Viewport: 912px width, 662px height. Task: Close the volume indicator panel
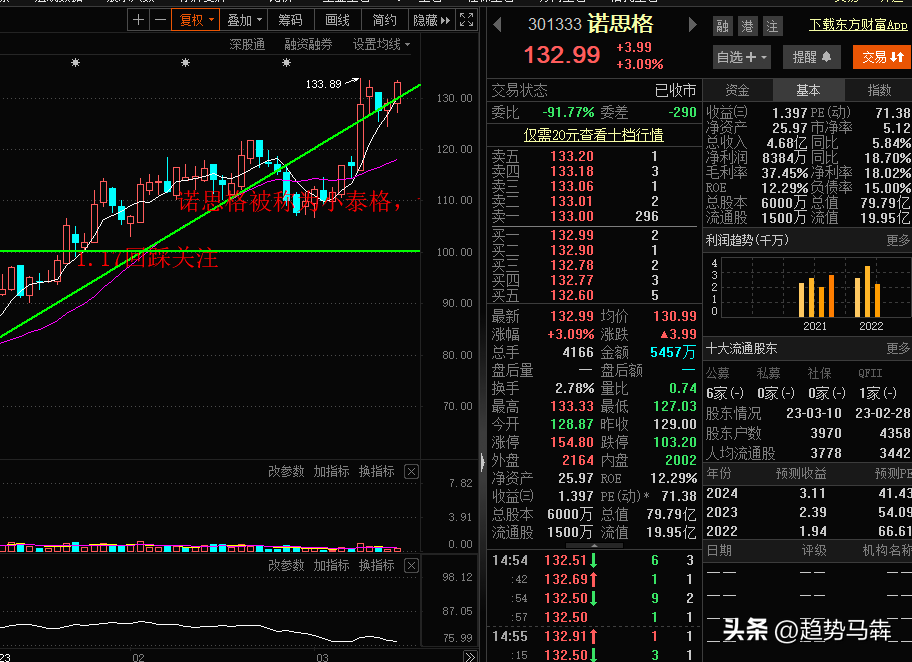pyautogui.click(x=411, y=471)
